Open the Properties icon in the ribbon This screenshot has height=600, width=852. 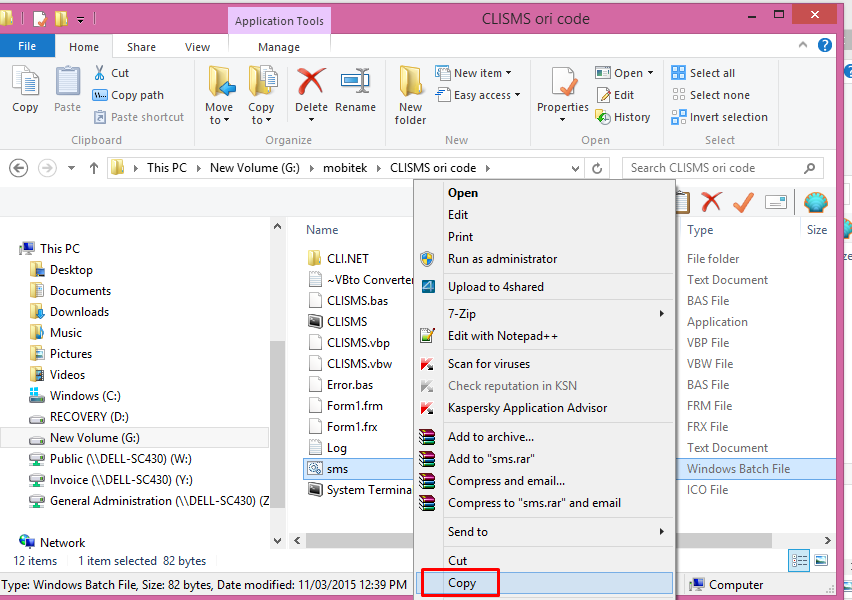(563, 89)
